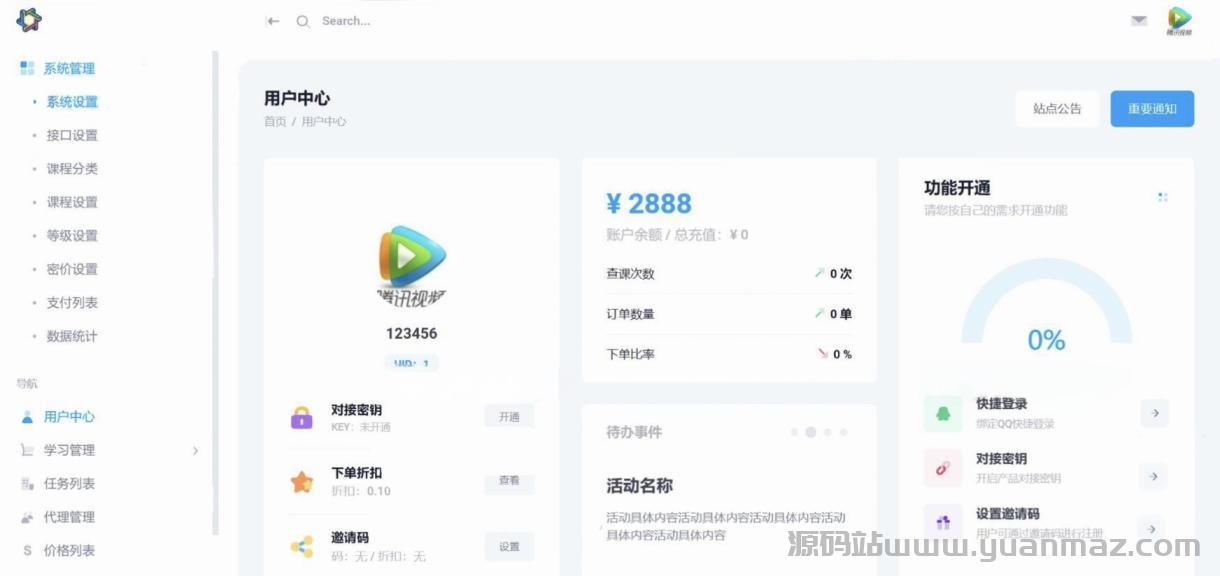Click the purple lock icon for 对接密钥
This screenshot has height=576, width=1220.
pos(302,417)
